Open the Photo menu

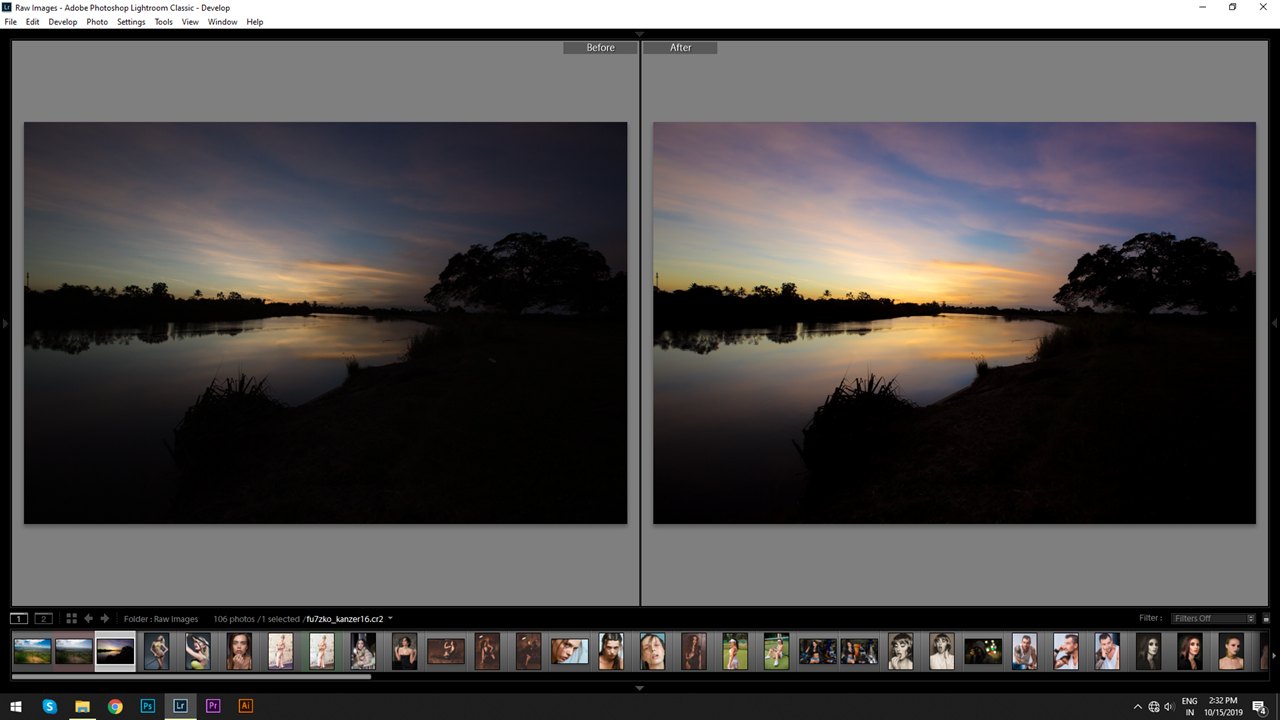pyautogui.click(x=97, y=22)
